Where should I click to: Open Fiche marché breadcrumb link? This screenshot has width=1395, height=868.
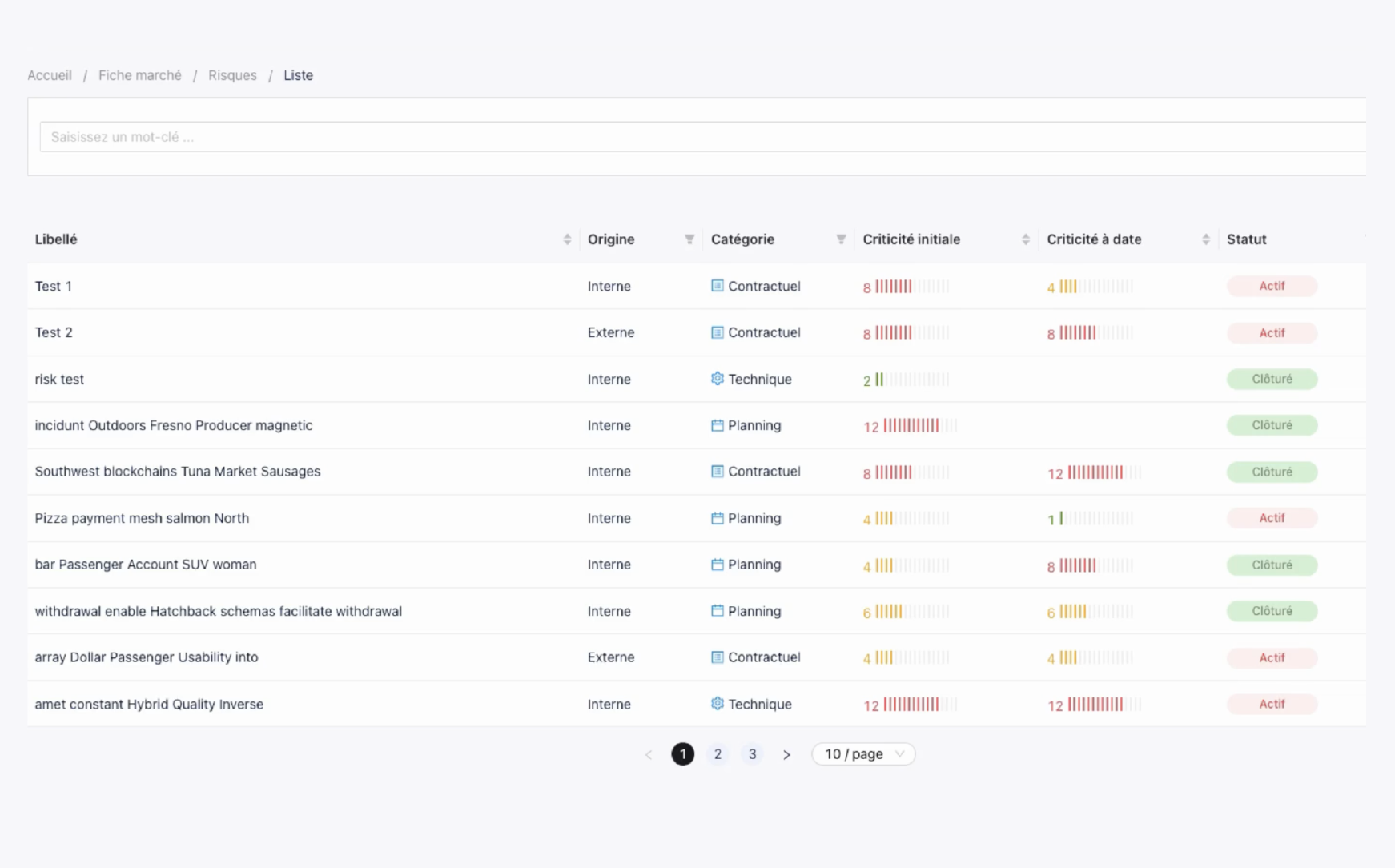[x=140, y=75]
